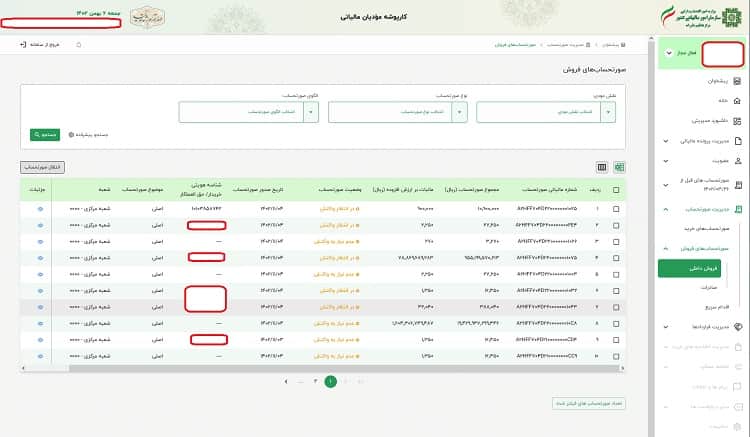Check the checkbox for row 1
The width and height of the screenshot is (750, 437).
pyautogui.click(x=616, y=209)
